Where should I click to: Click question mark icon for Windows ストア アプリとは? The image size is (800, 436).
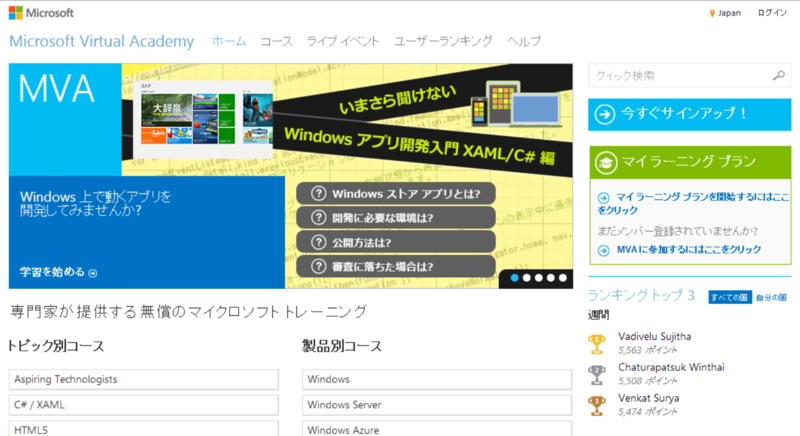pyautogui.click(x=318, y=194)
